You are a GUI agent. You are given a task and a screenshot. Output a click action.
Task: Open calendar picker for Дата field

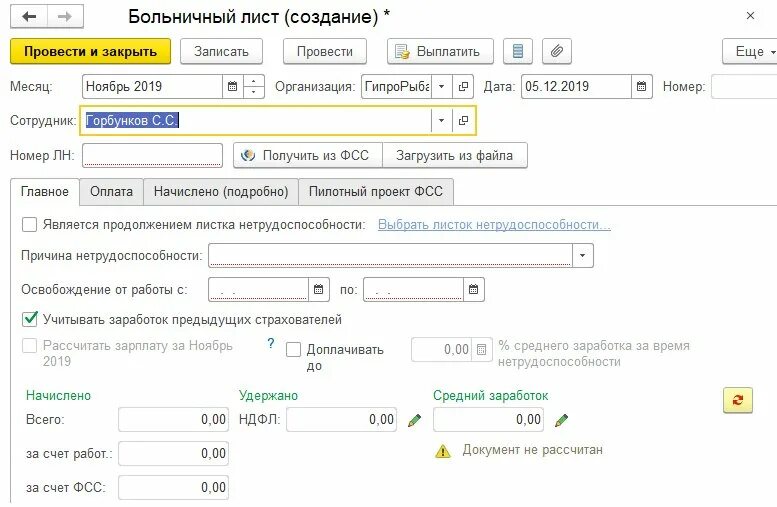click(641, 87)
